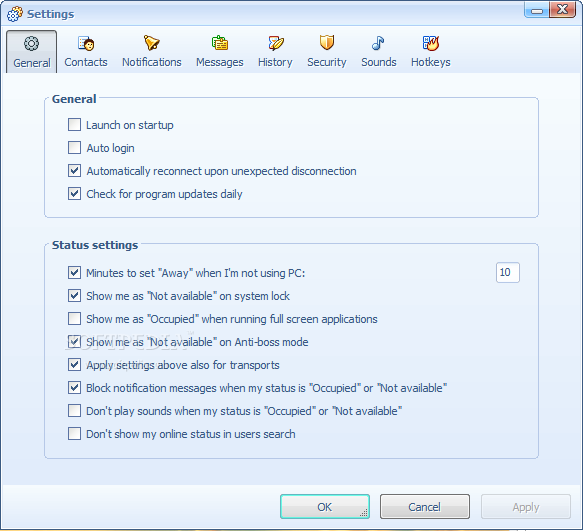Image resolution: width=583 pixels, height=531 pixels.
Task: Go to the Messages tab label
Action: pos(220,62)
